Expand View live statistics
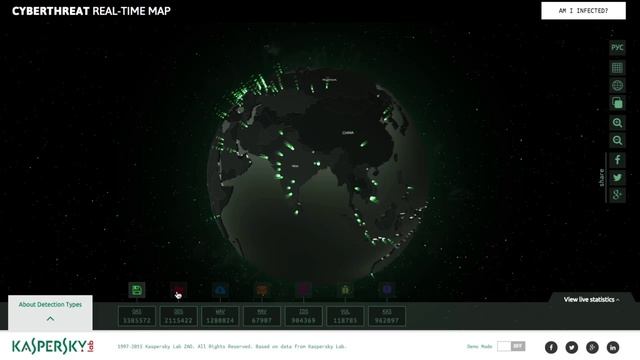 point(591,300)
